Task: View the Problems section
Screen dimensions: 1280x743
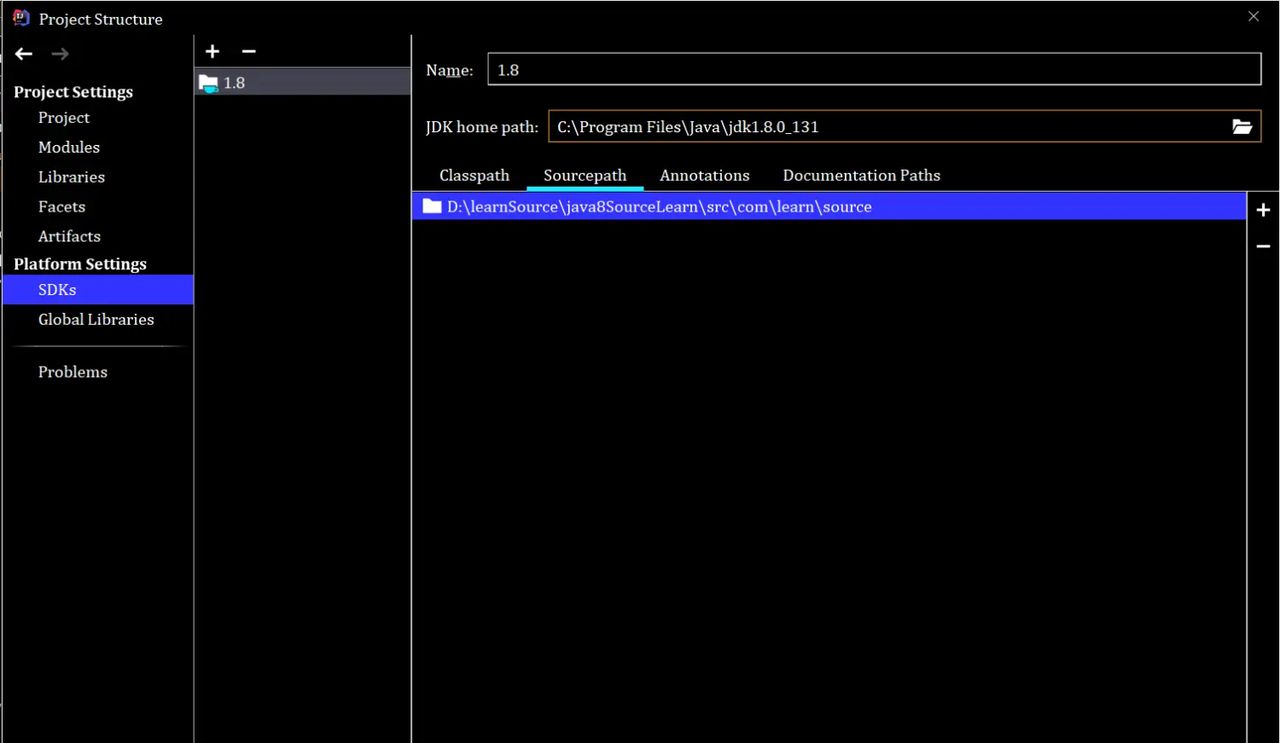Action: (x=73, y=372)
